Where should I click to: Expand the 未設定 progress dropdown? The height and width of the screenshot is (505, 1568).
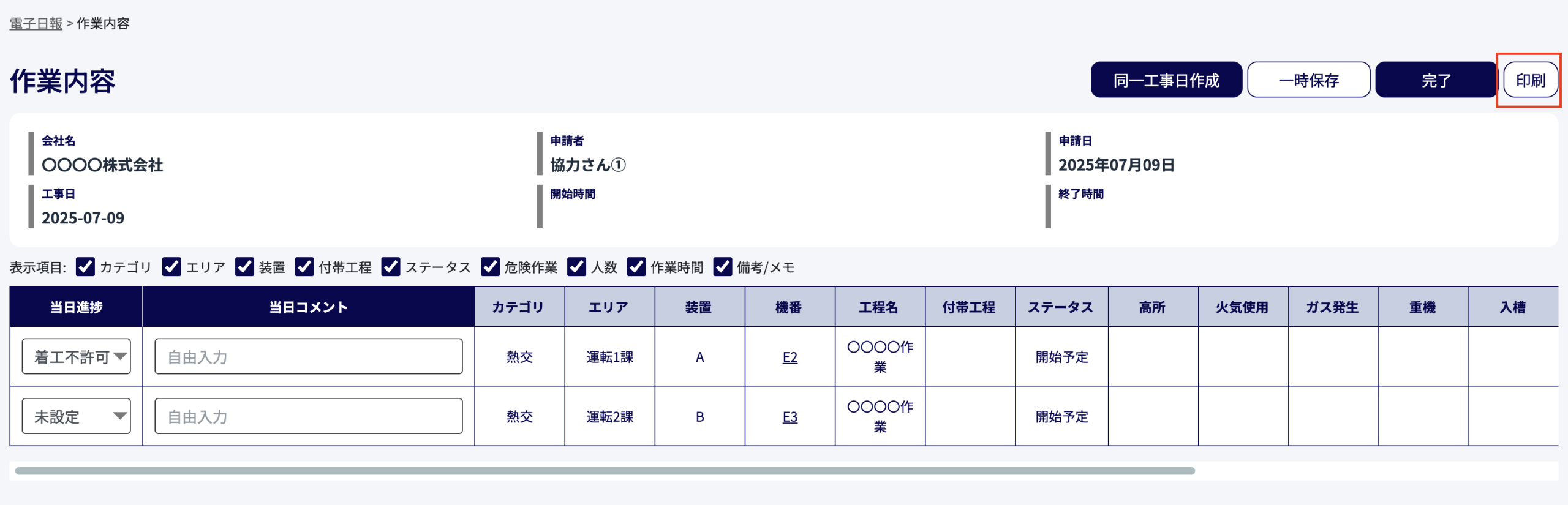pos(77,416)
